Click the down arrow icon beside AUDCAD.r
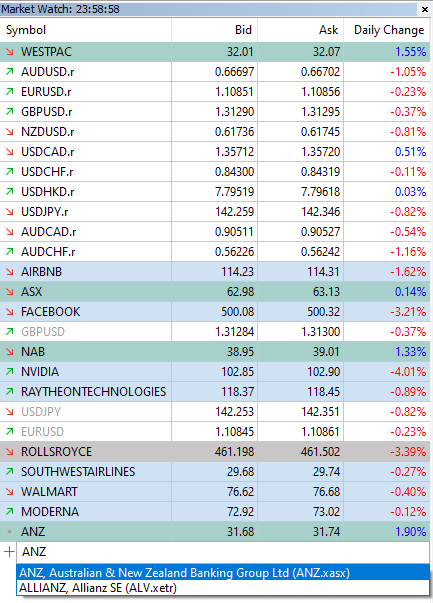The width and height of the screenshot is (433, 603). coord(10,232)
